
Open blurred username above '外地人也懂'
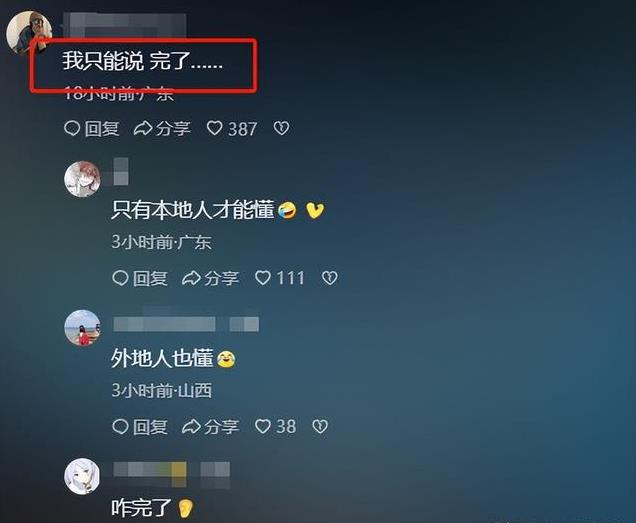[186, 324]
